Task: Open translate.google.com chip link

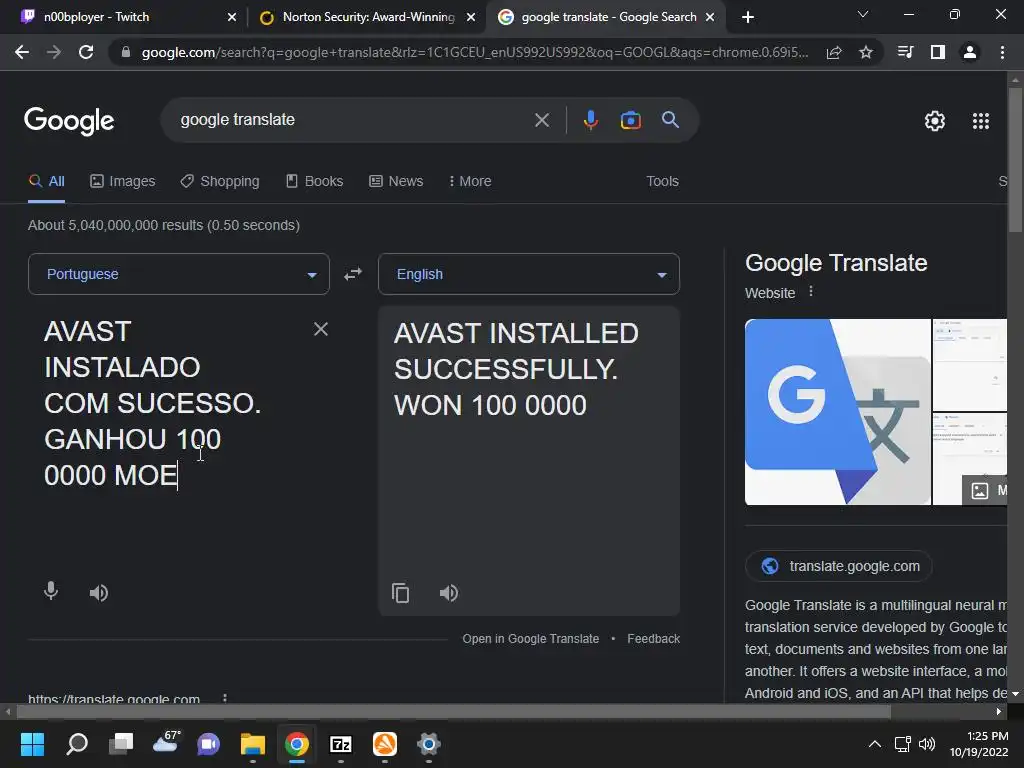Action: pos(839,566)
